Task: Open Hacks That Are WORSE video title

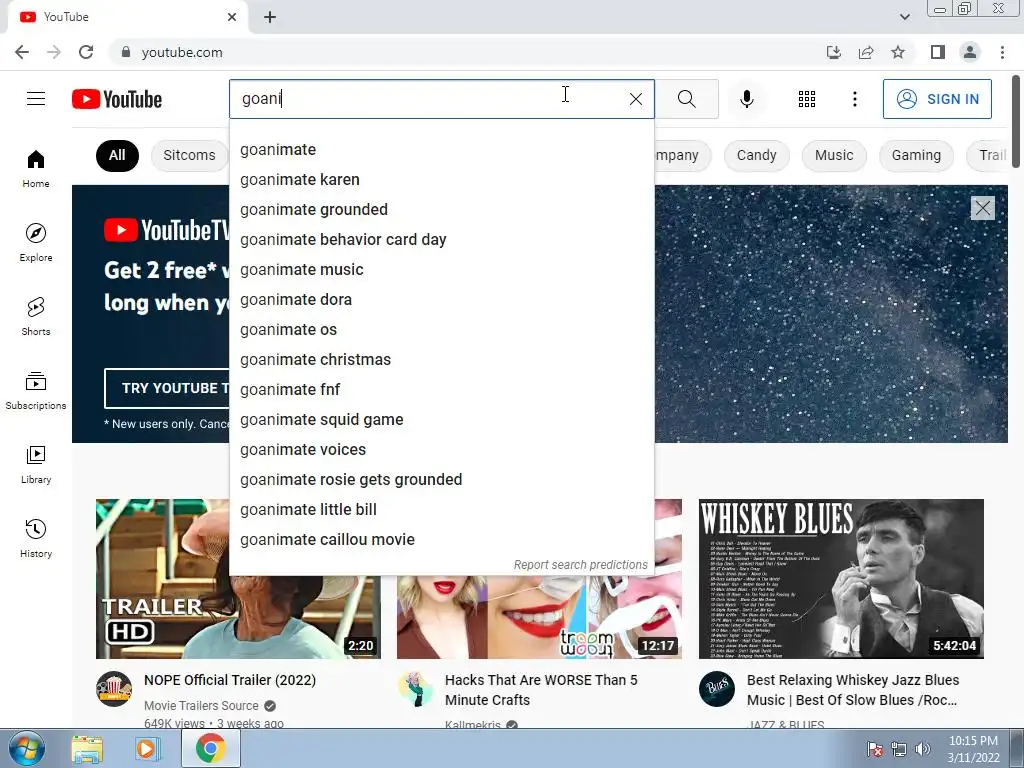Action: click(x=541, y=690)
